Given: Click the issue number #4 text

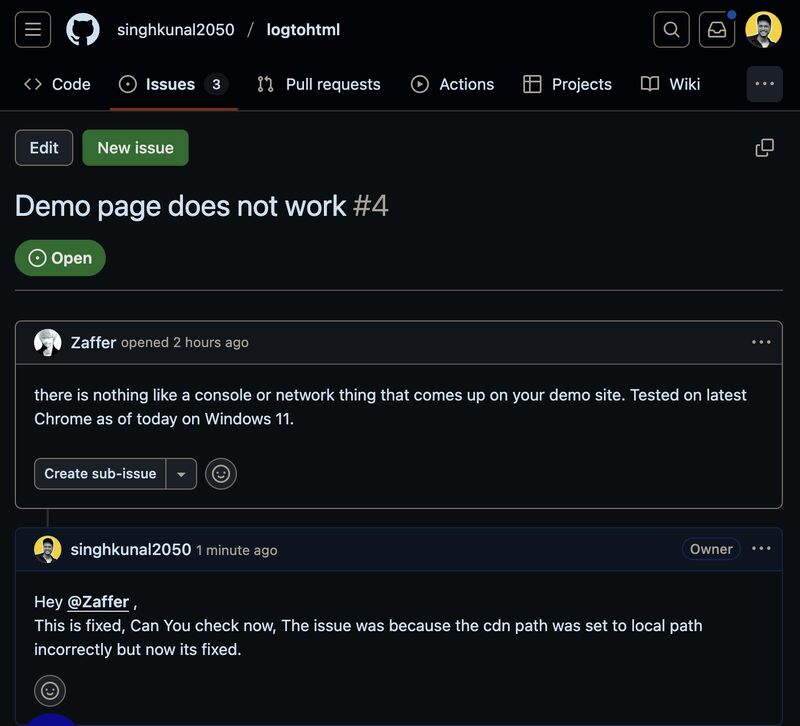Looking at the screenshot, I should tap(370, 206).
